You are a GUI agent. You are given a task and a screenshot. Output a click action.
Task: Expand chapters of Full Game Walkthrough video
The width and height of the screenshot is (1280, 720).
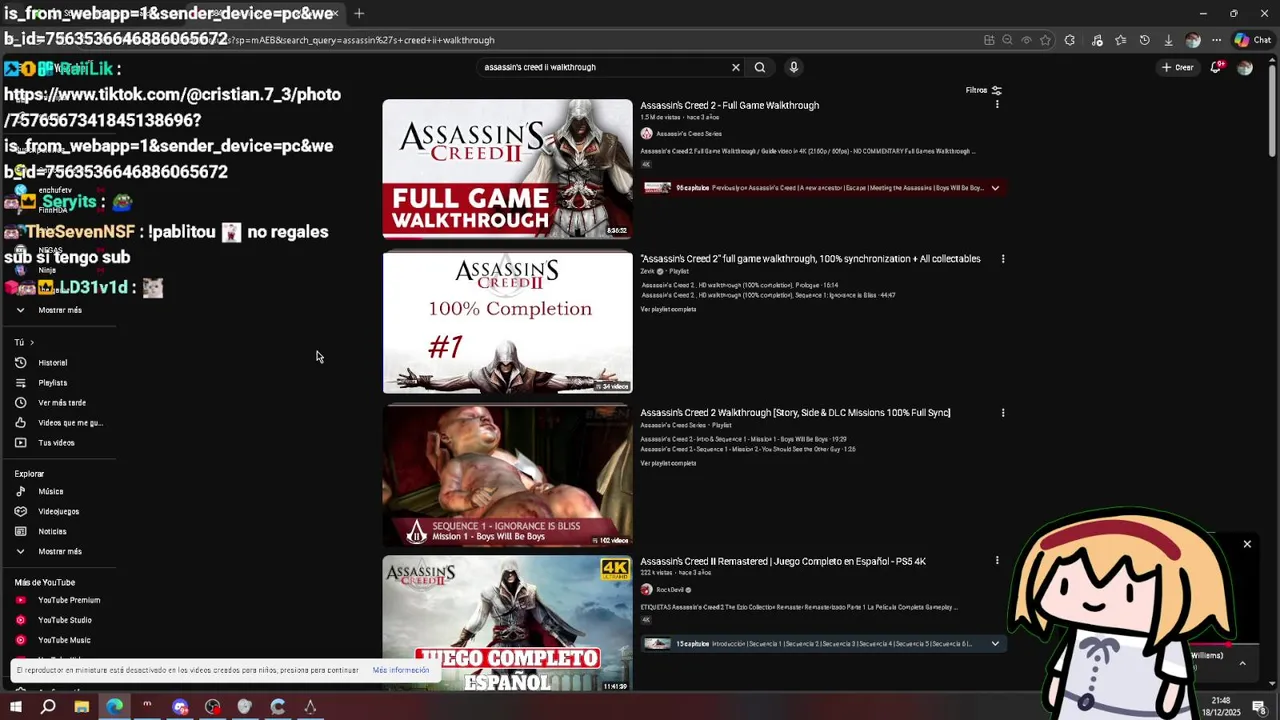[x=995, y=188]
